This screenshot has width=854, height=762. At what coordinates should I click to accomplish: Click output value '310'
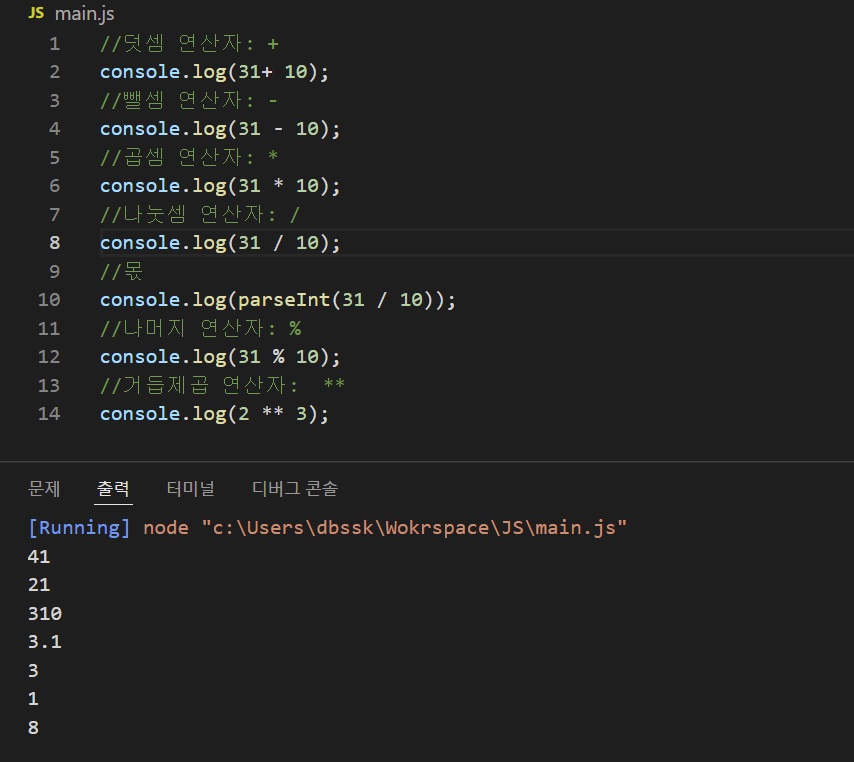[45, 613]
